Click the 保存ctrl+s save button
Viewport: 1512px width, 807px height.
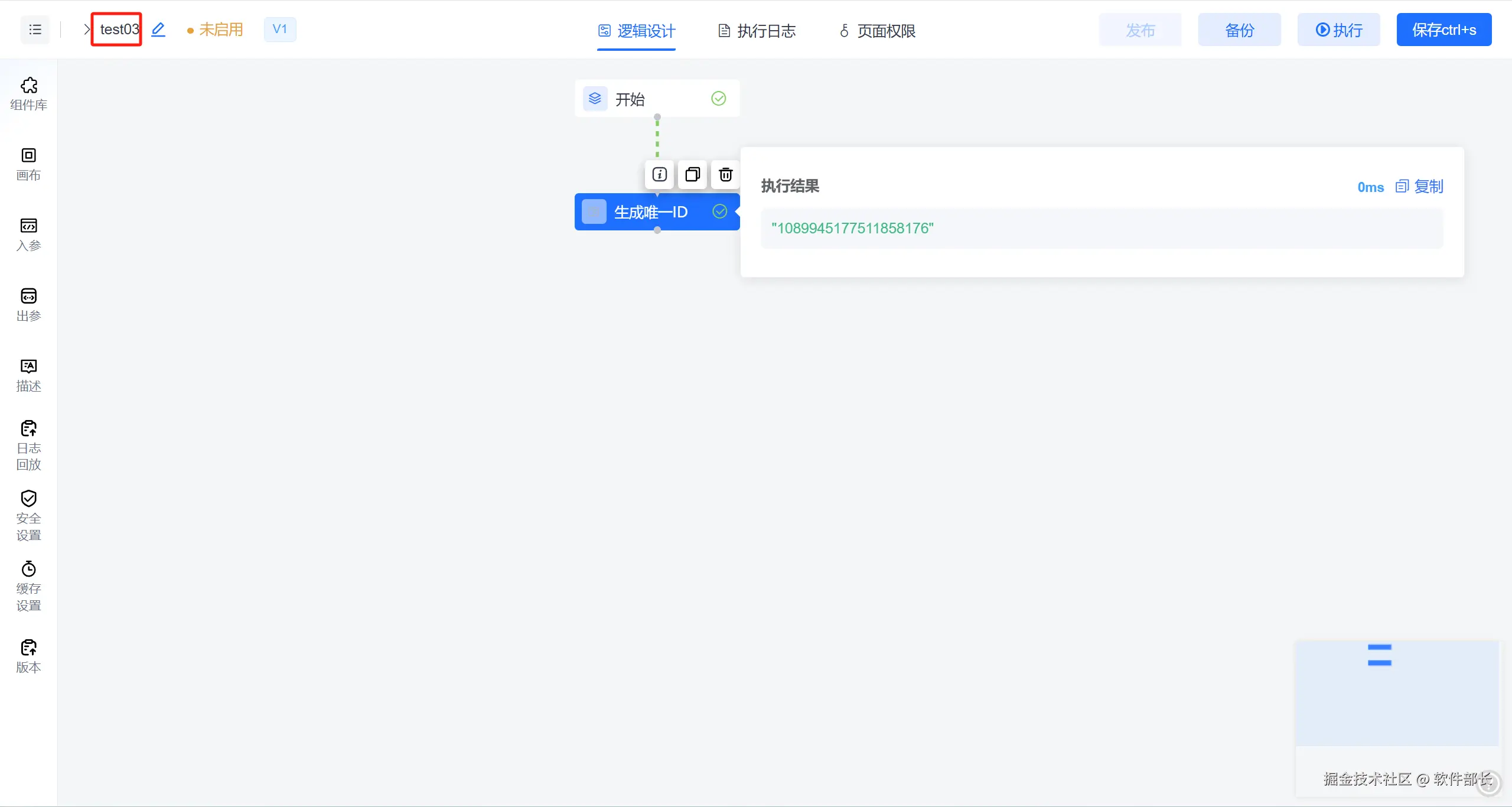[x=1443, y=30]
